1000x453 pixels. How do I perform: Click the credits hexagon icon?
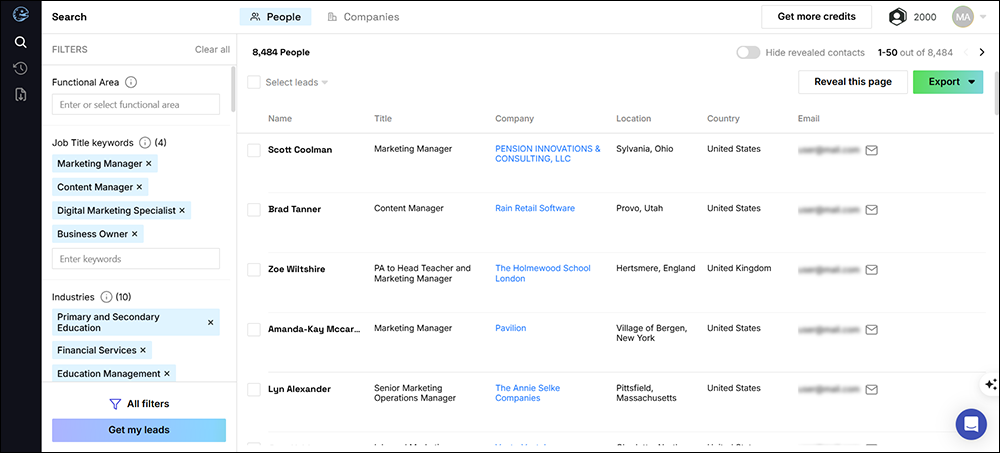click(x=898, y=17)
